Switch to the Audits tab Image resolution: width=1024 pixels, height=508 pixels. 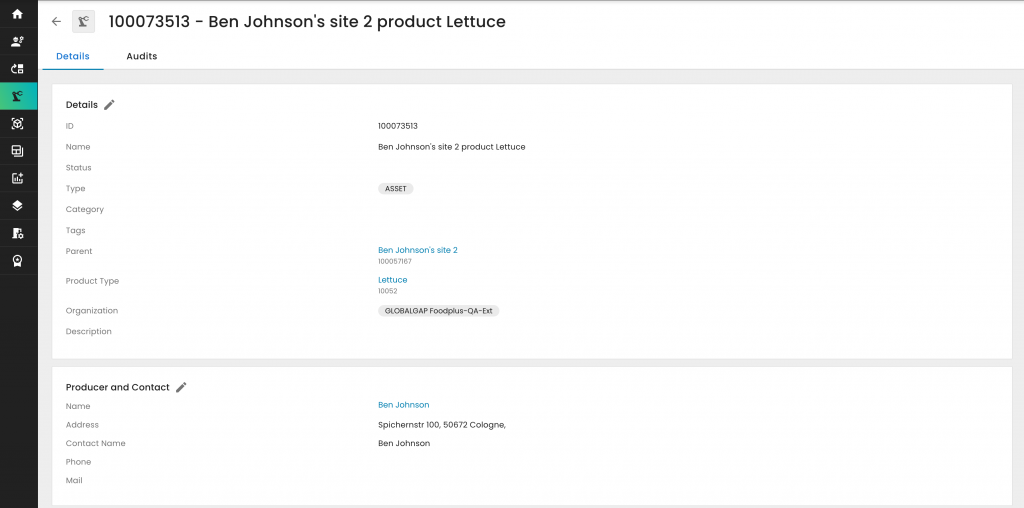tap(141, 56)
